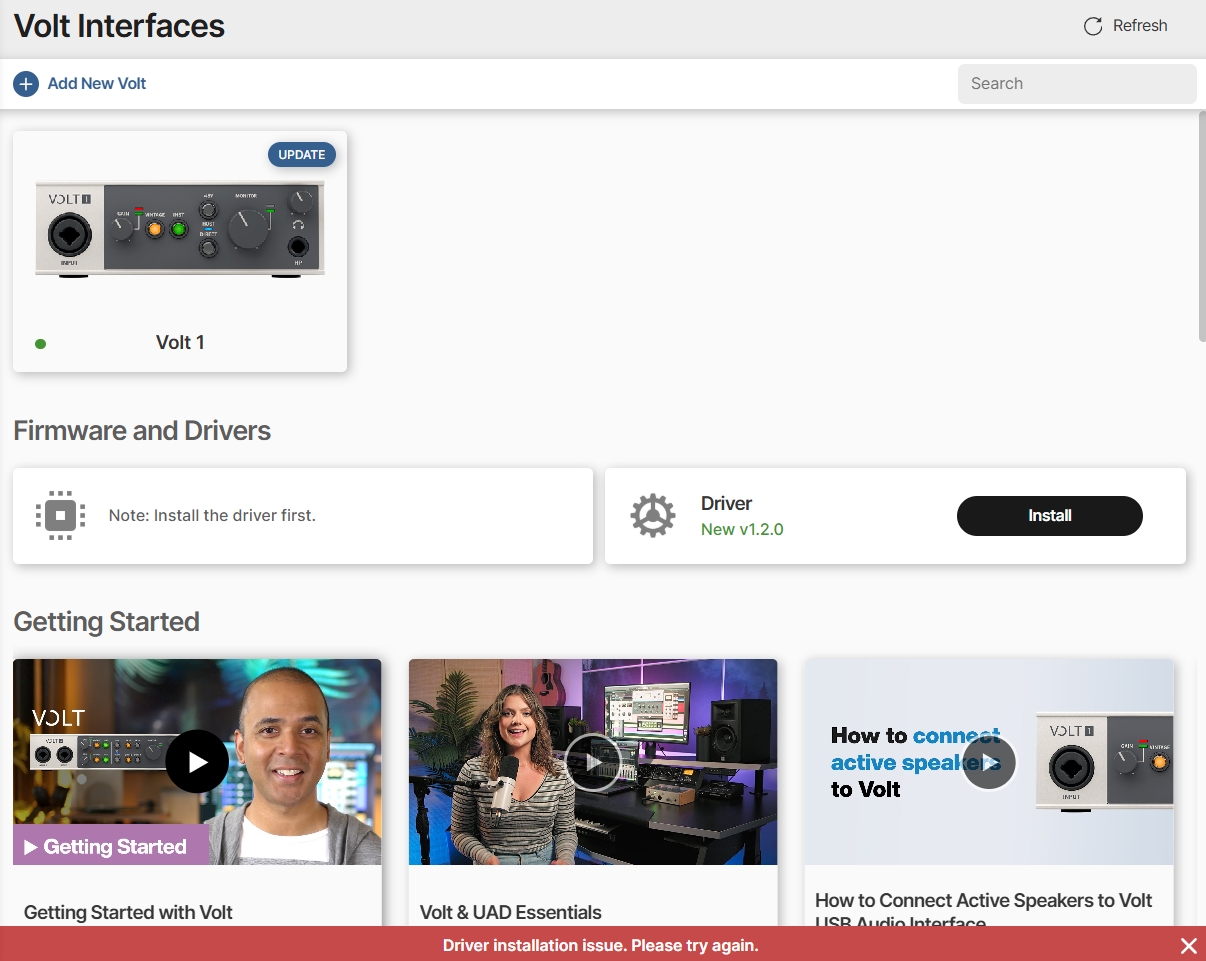Click the page vertical scrollbar
Image resolution: width=1206 pixels, height=961 pixels.
tap(1201, 230)
